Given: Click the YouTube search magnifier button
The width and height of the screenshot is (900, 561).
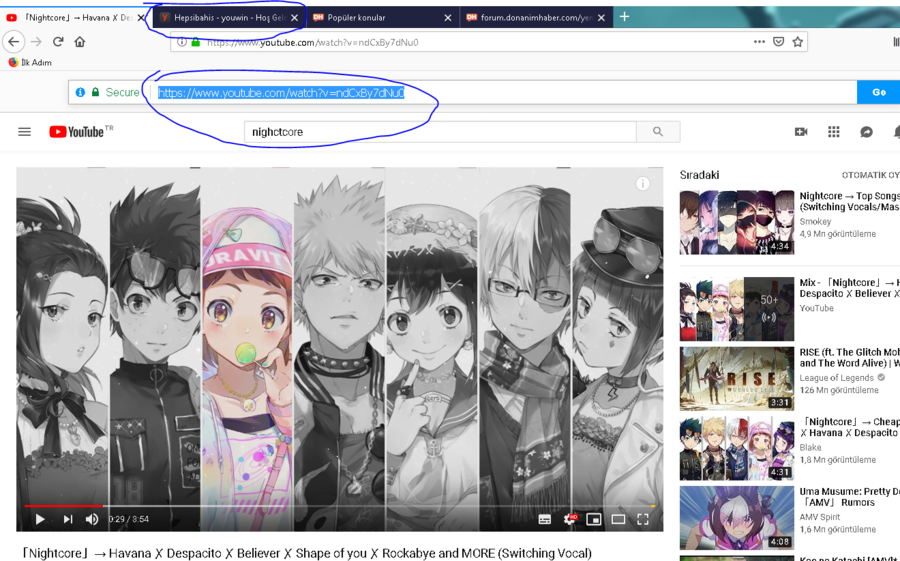Looking at the screenshot, I should point(658,132).
